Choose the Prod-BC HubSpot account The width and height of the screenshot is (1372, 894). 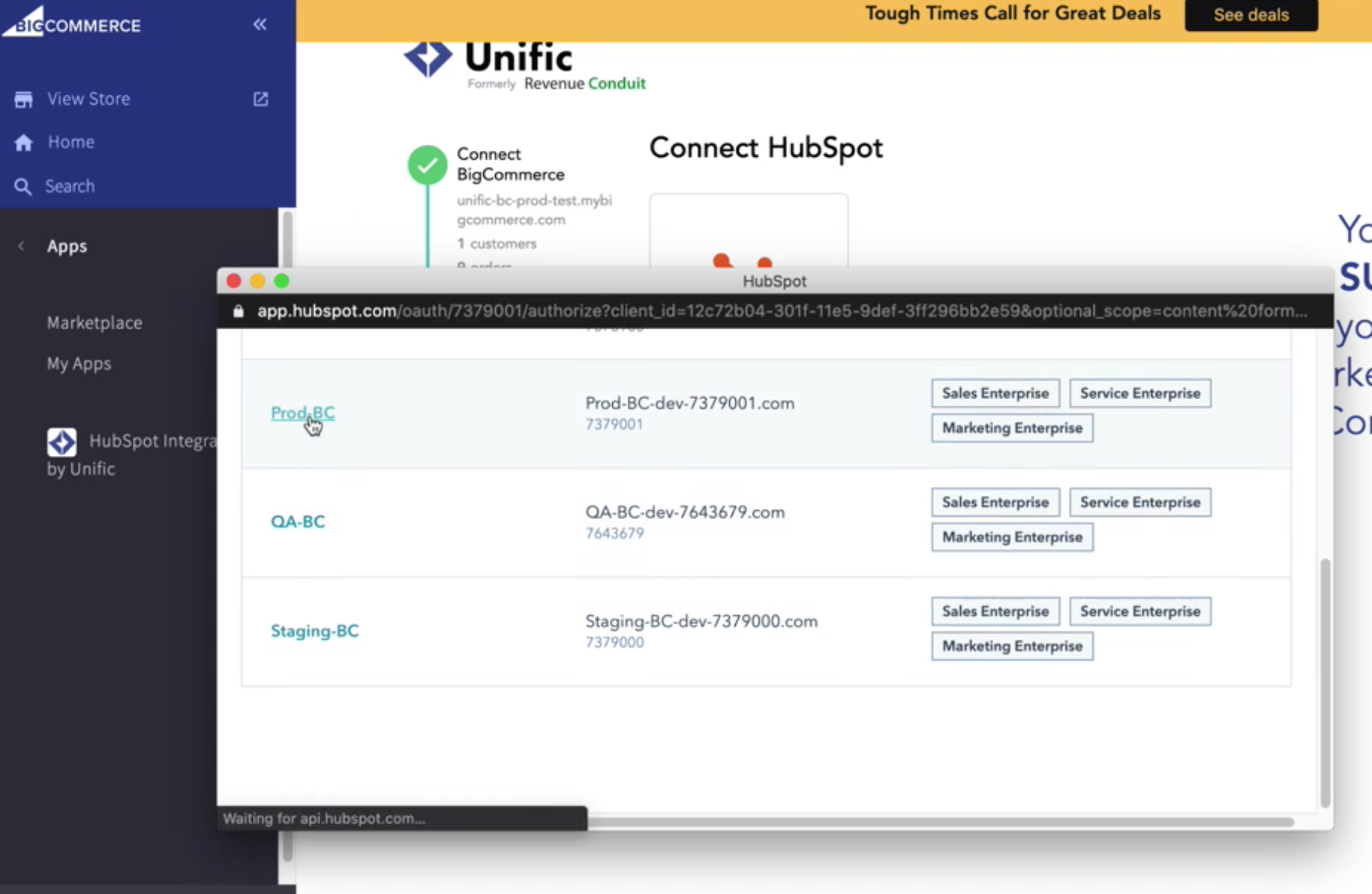pyautogui.click(x=303, y=412)
